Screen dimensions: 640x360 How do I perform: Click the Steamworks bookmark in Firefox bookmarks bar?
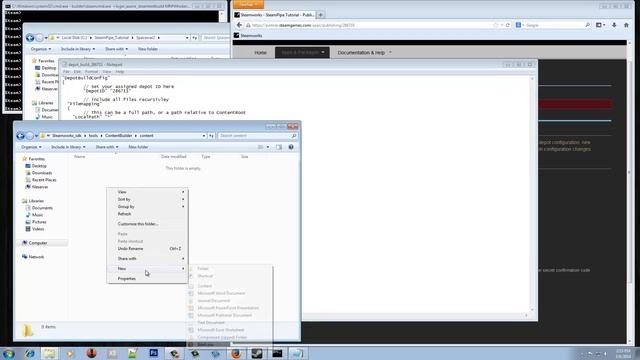[x=248, y=36]
